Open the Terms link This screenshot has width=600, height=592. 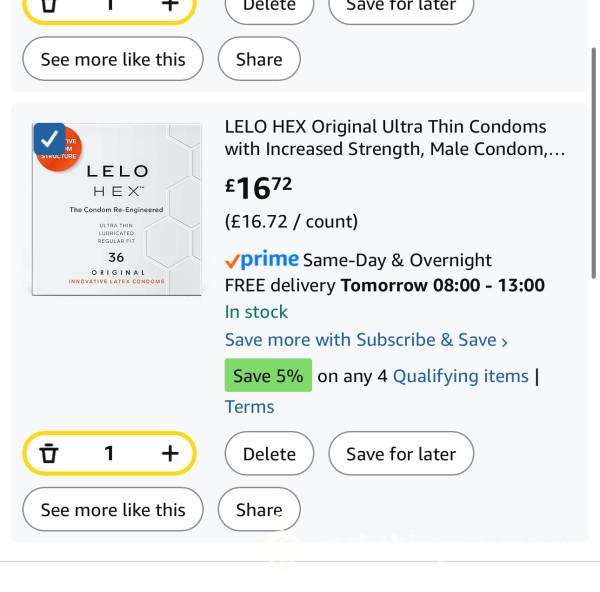click(249, 406)
